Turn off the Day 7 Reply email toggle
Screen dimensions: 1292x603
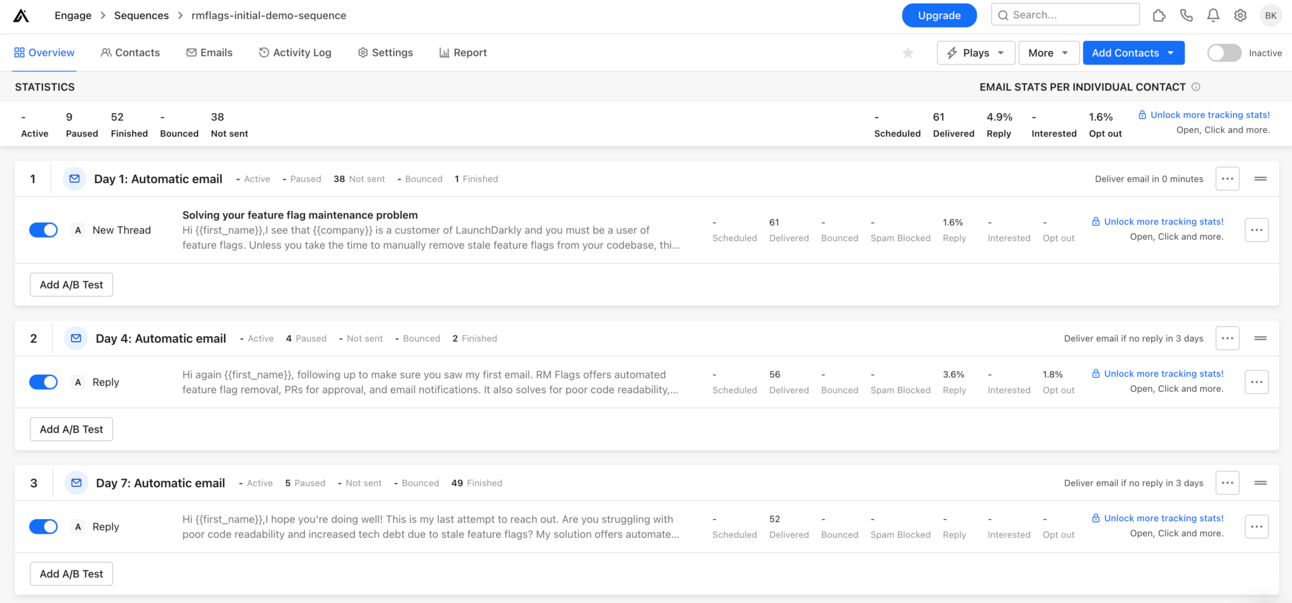(44, 527)
